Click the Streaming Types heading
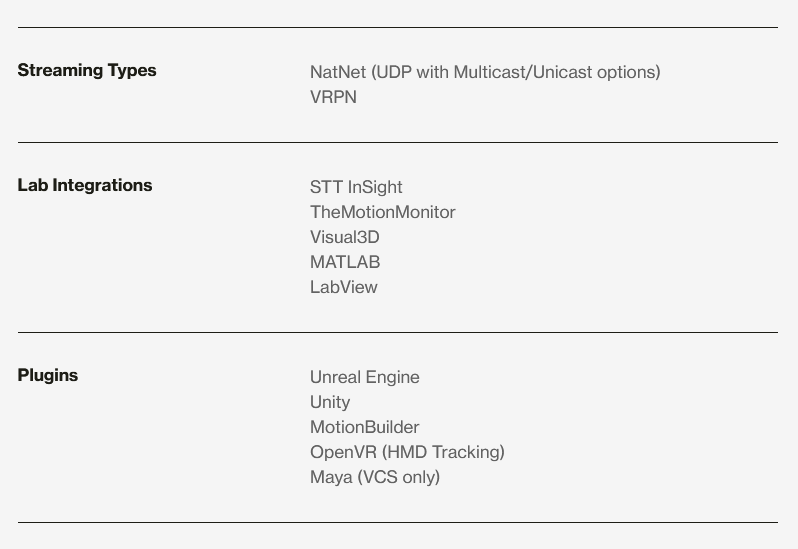Image resolution: width=798 pixels, height=549 pixels. (x=87, y=70)
